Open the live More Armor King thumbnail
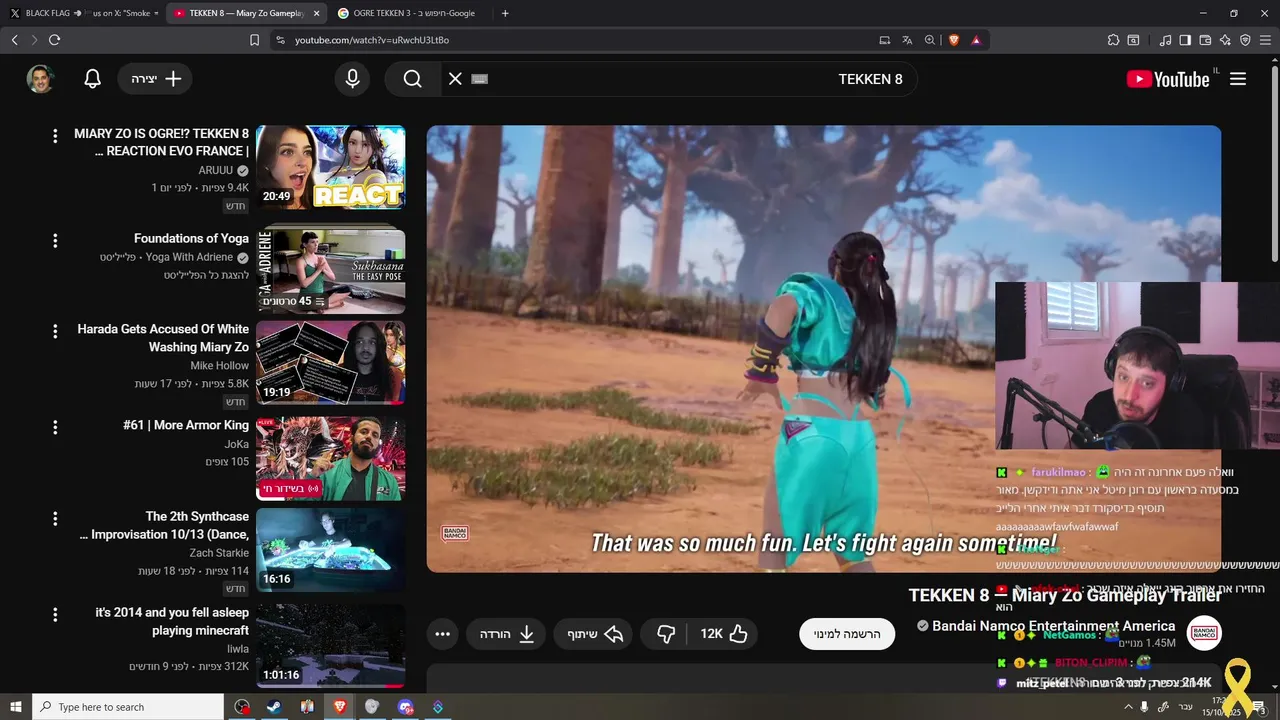This screenshot has width=1280, height=720. tap(330, 458)
